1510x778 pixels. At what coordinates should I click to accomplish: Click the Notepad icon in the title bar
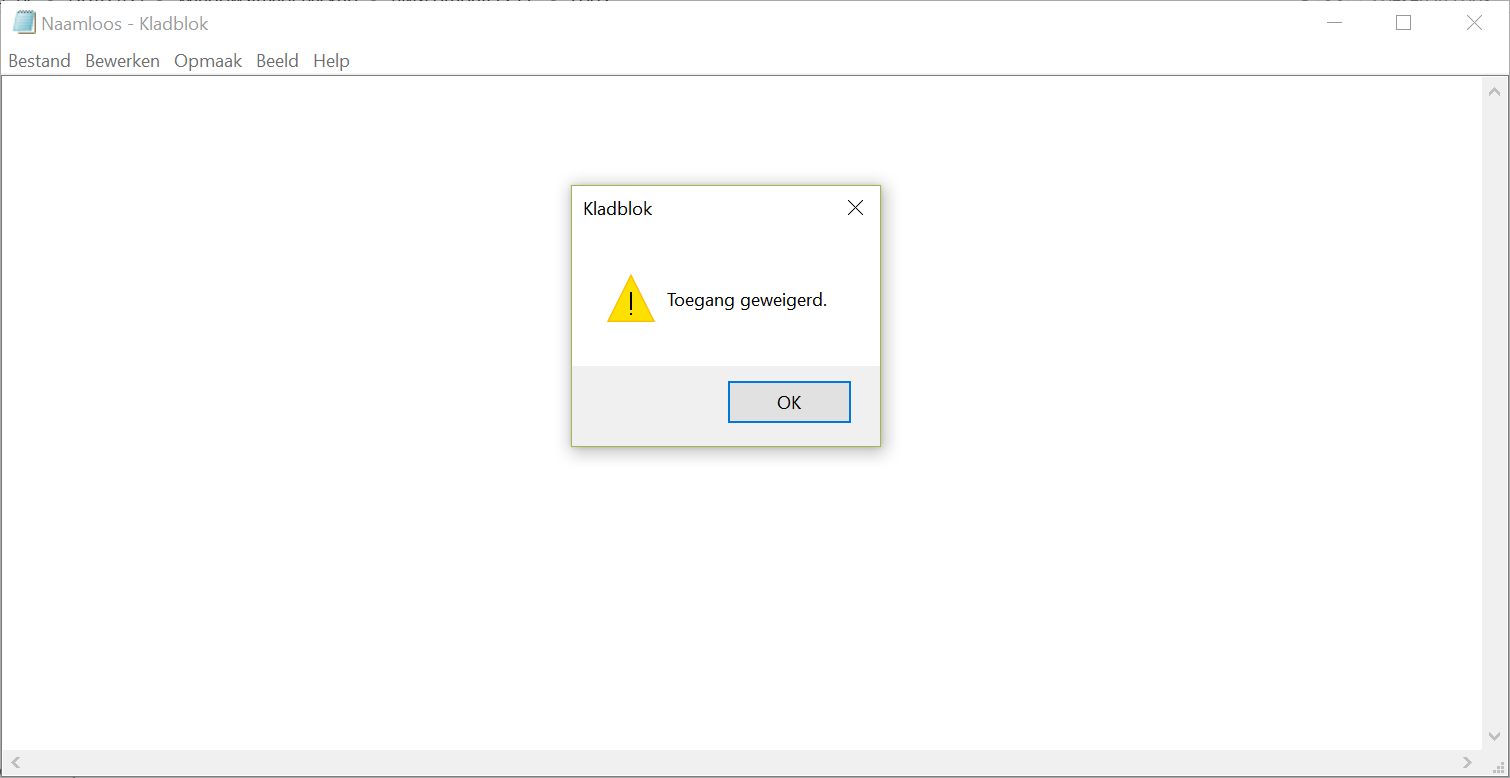click(x=24, y=23)
